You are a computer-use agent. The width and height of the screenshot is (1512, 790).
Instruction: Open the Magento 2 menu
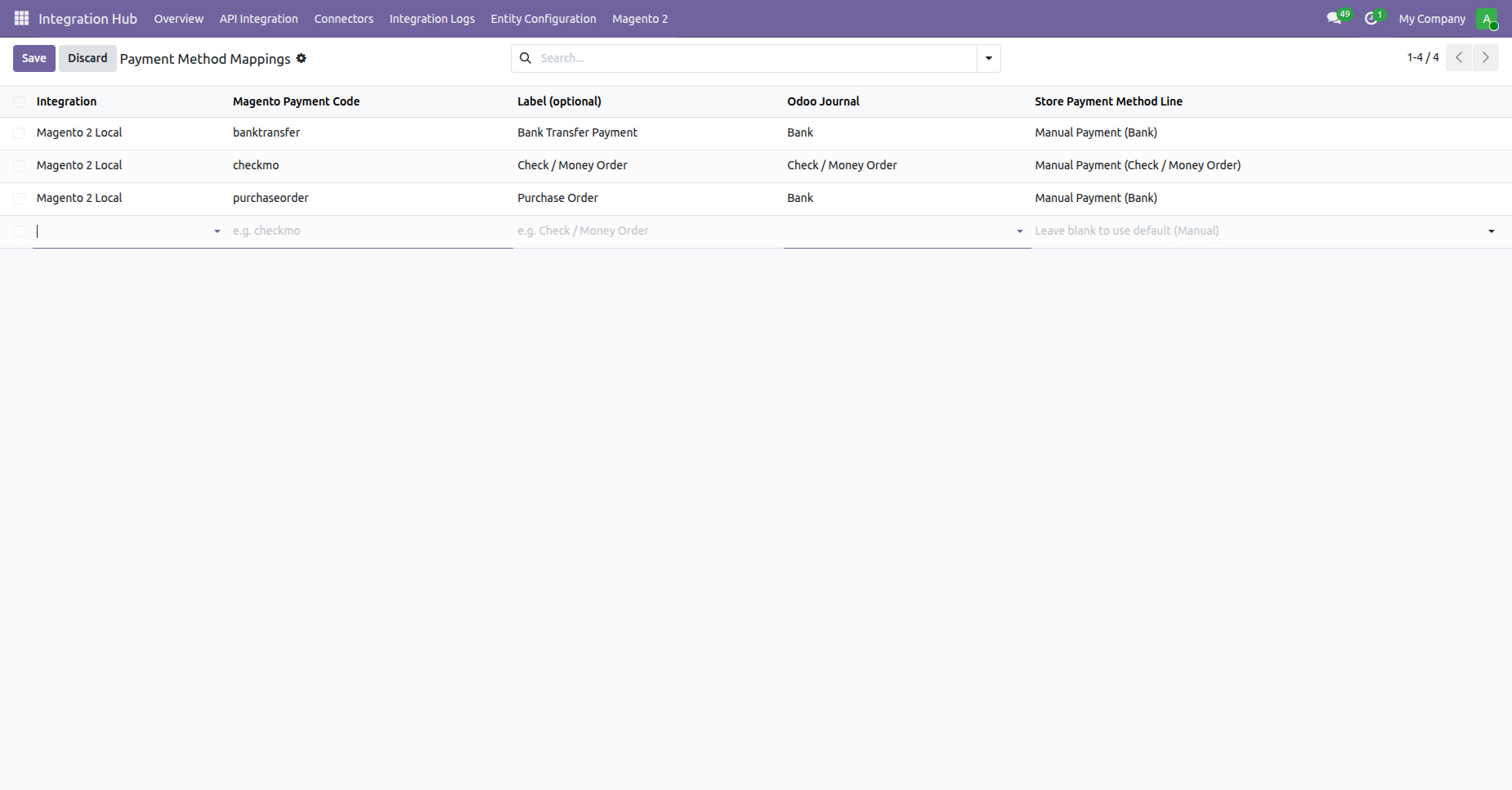[x=640, y=19]
